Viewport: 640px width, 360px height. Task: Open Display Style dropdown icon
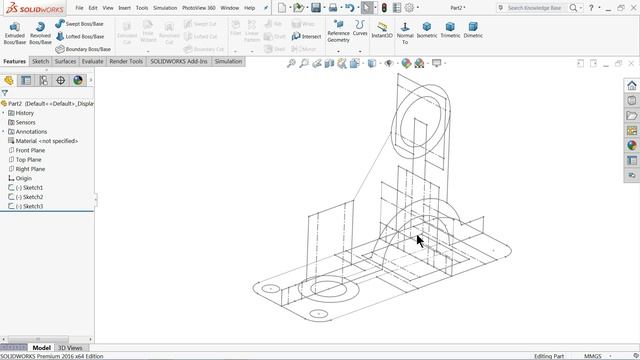pos(372,63)
